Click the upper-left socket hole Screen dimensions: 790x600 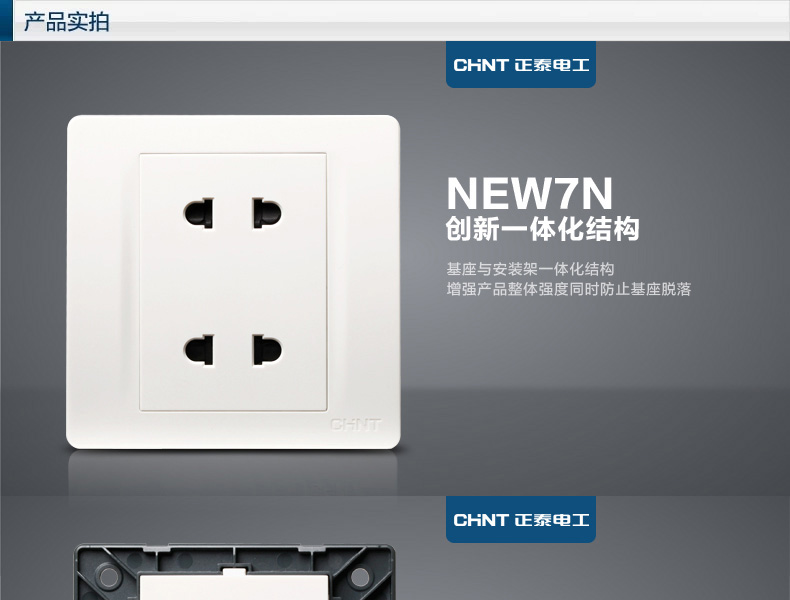(199, 213)
